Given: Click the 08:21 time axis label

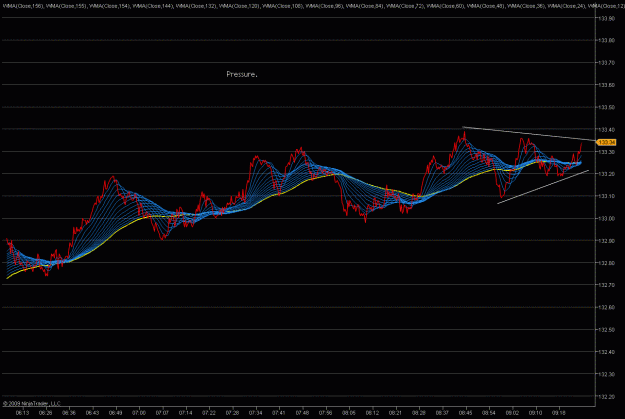Looking at the screenshot, I should [x=395, y=413].
